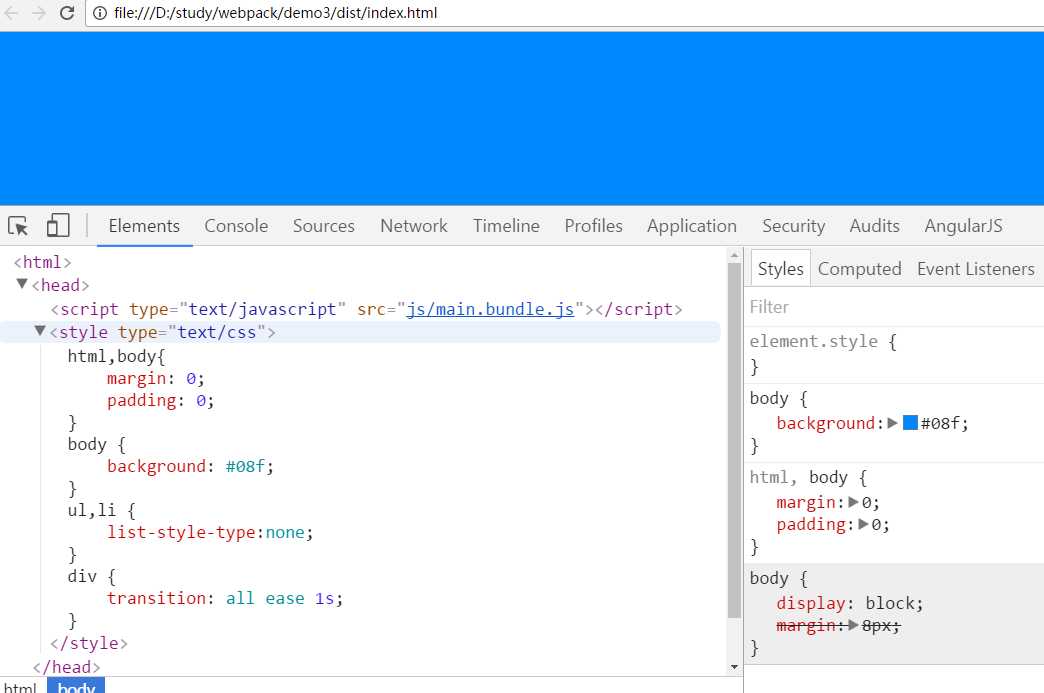Reload the page with refresh icon
The image size is (1044, 693).
tap(67, 13)
